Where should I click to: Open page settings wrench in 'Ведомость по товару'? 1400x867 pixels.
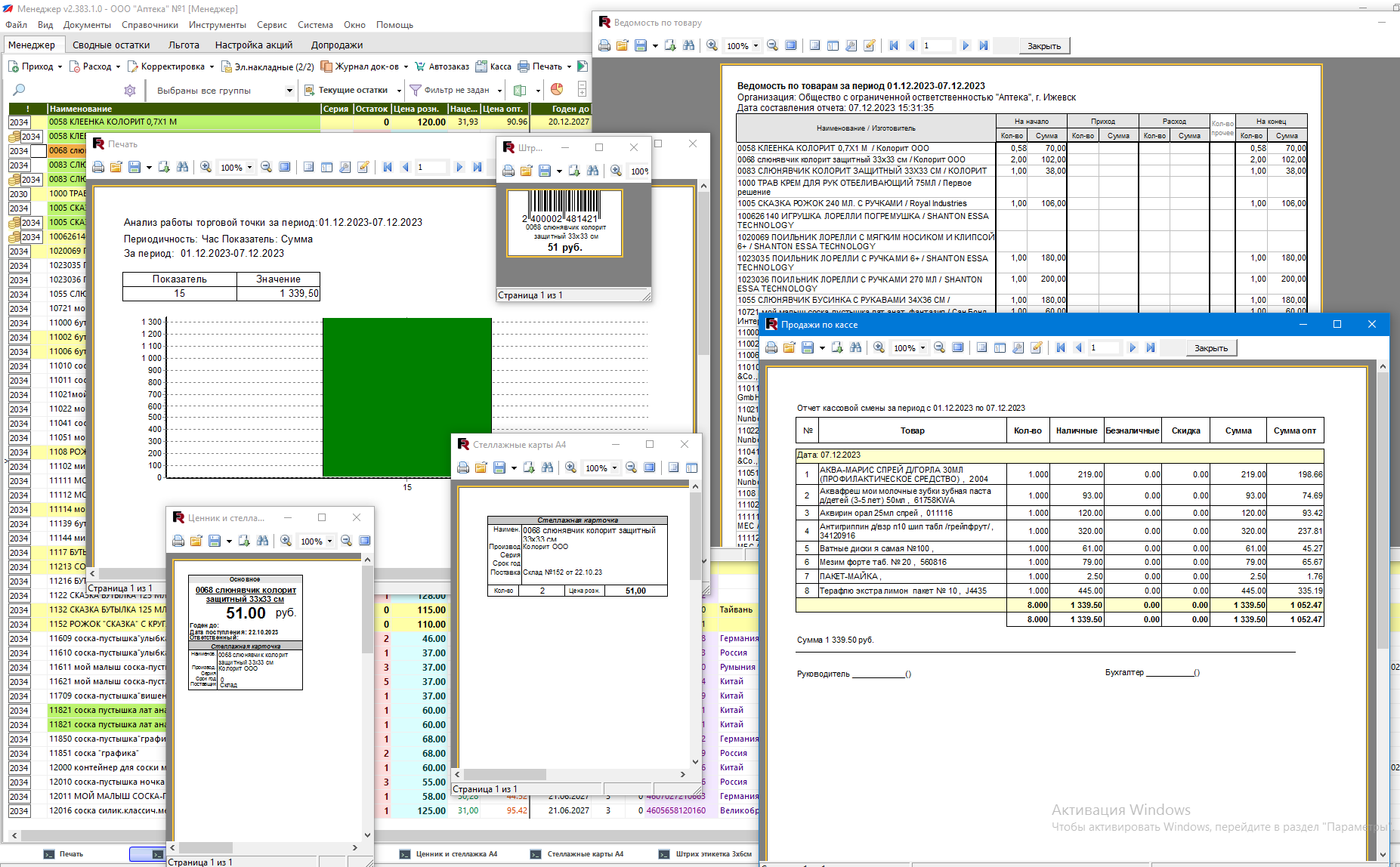851,45
